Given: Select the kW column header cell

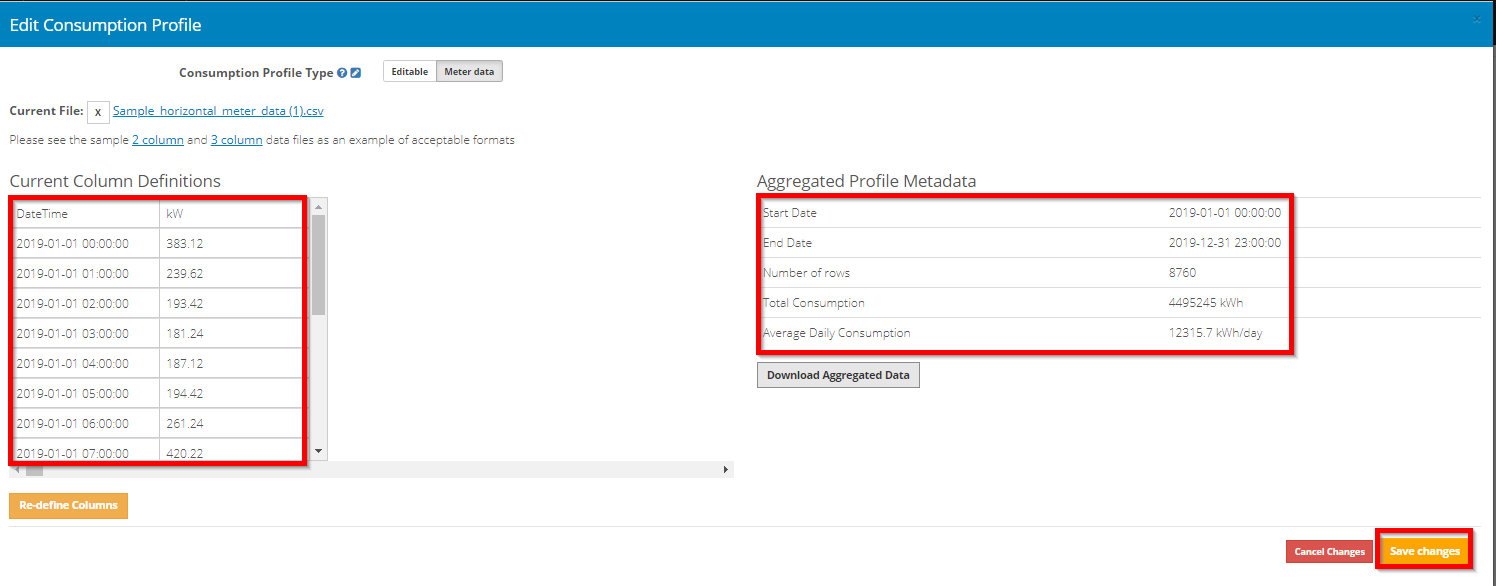Looking at the screenshot, I should [x=231, y=213].
